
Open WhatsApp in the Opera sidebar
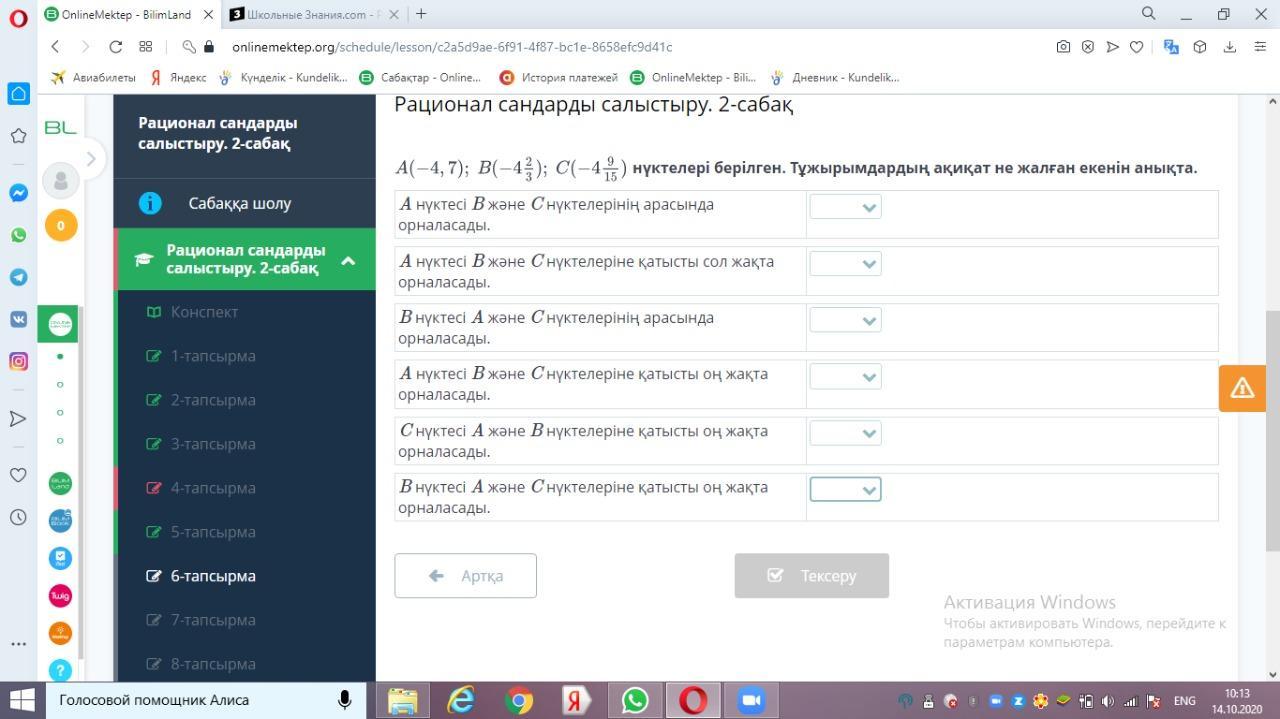click(x=18, y=235)
